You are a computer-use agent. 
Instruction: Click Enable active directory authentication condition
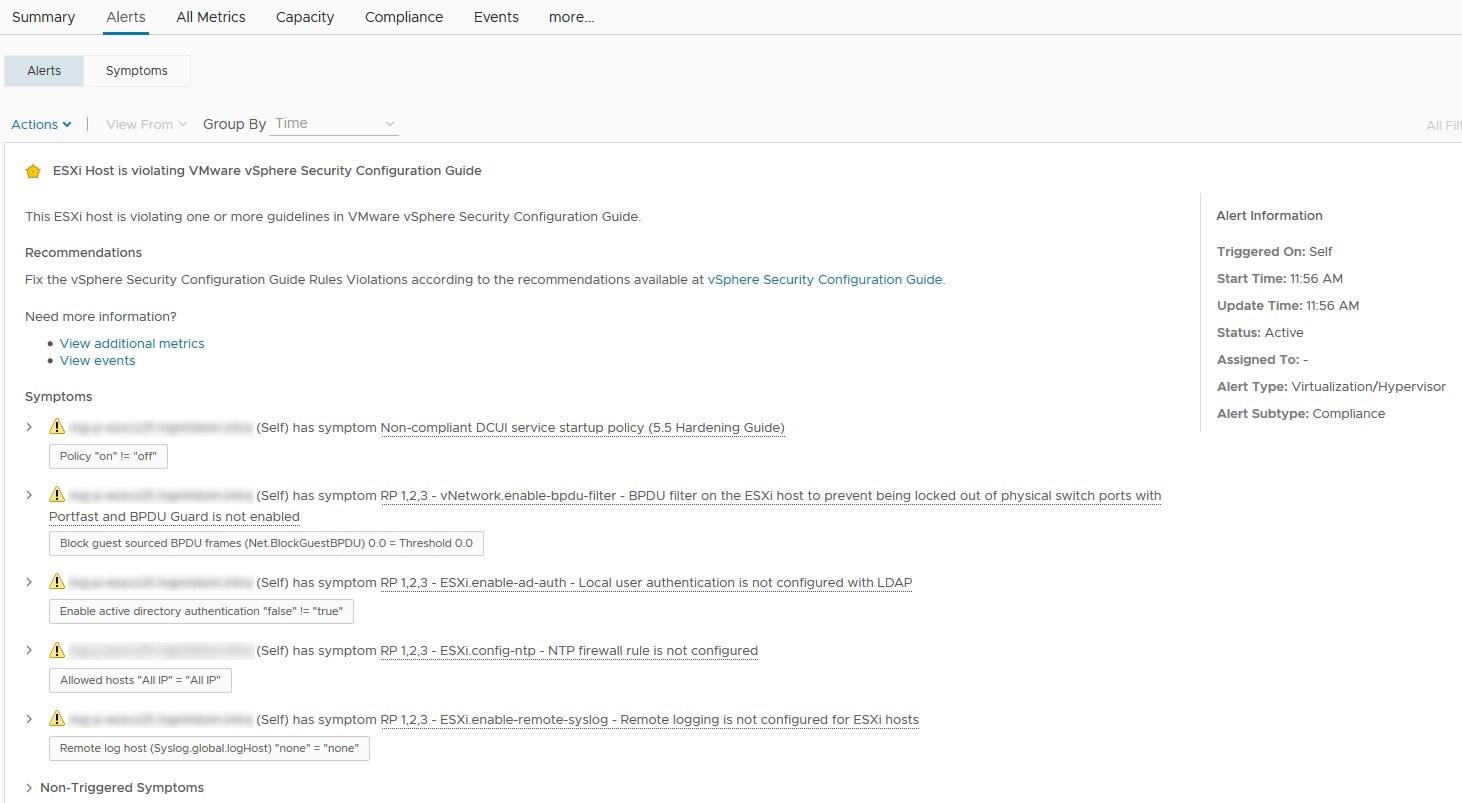tap(201, 611)
